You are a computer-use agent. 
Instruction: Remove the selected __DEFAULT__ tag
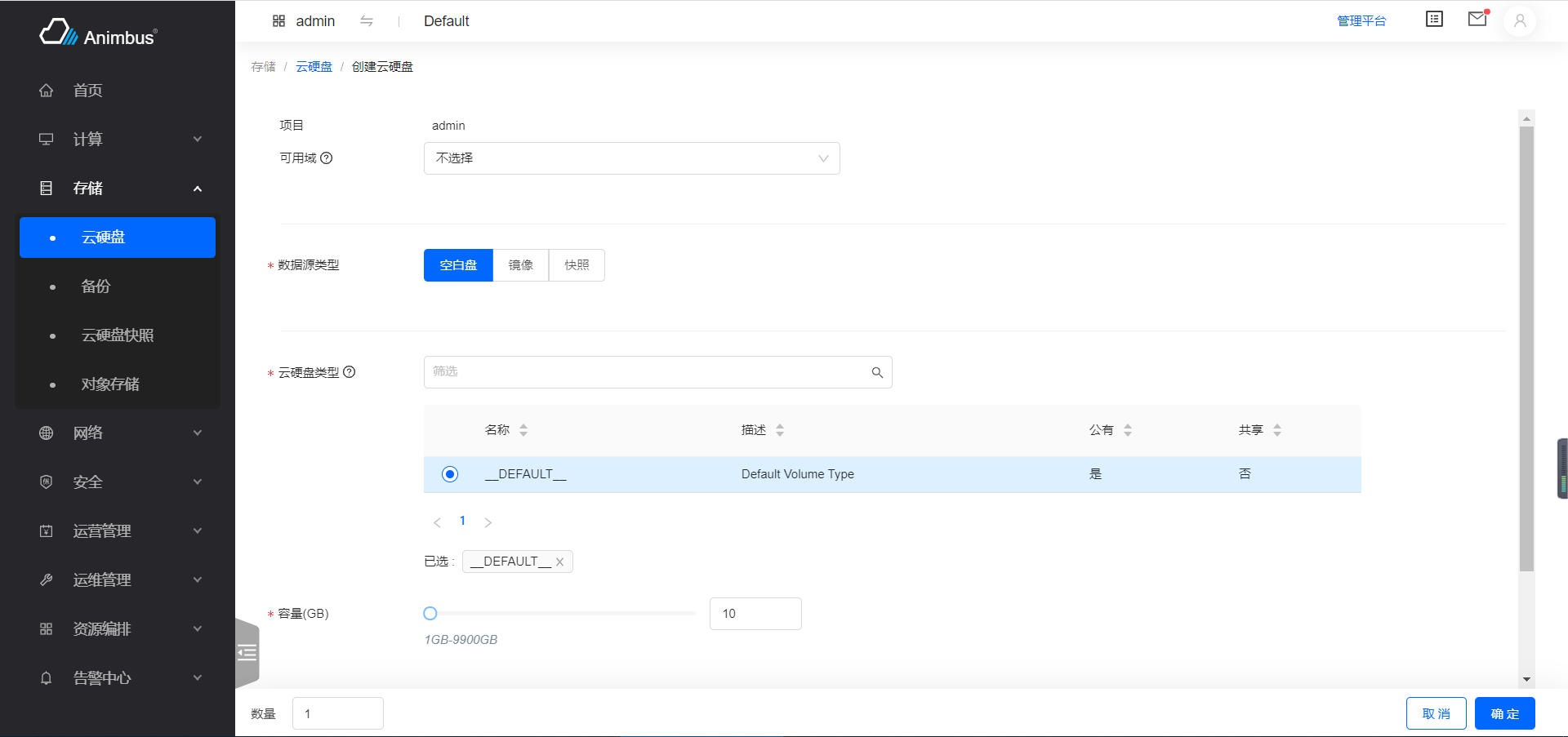[559, 562]
